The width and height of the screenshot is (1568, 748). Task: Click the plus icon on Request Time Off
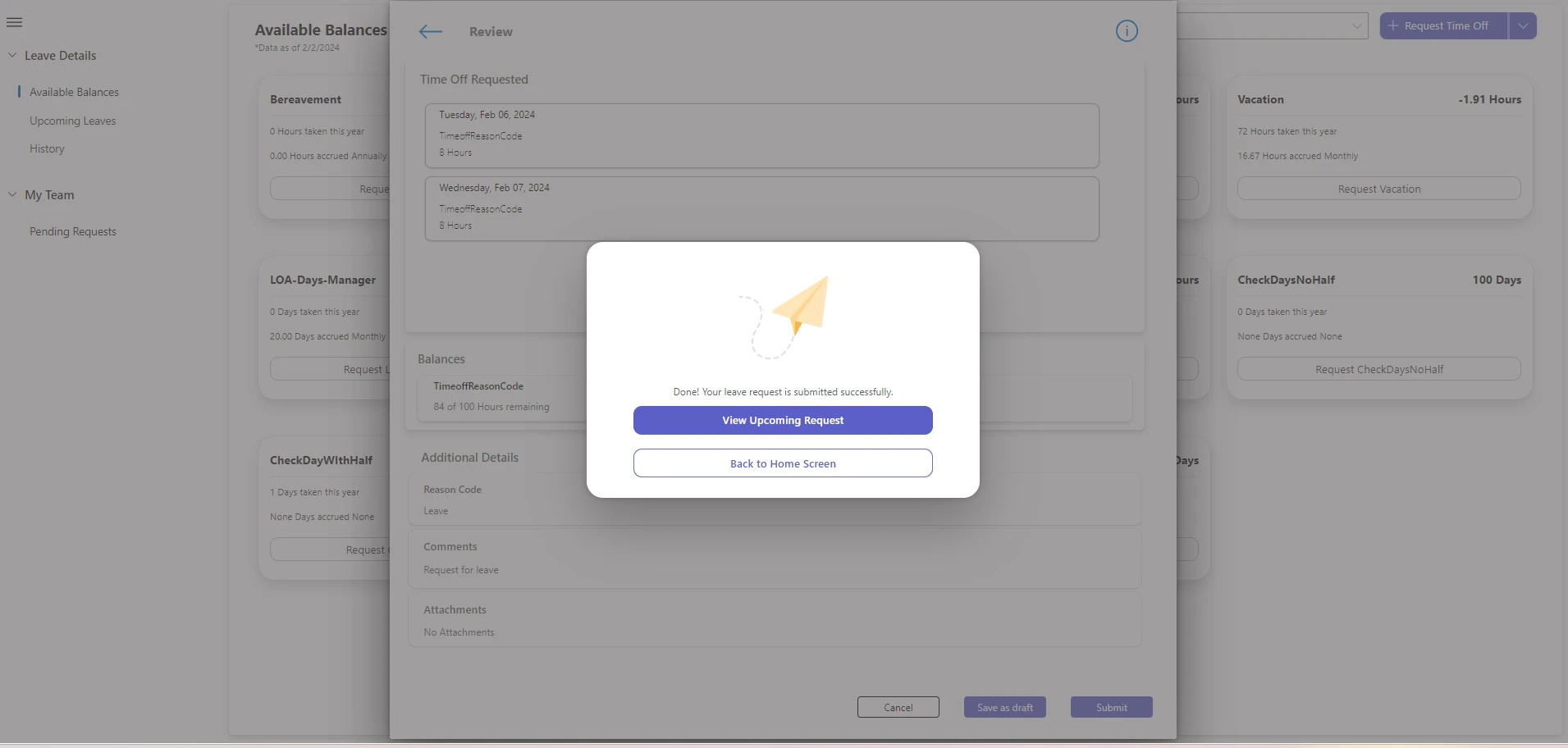(1393, 25)
